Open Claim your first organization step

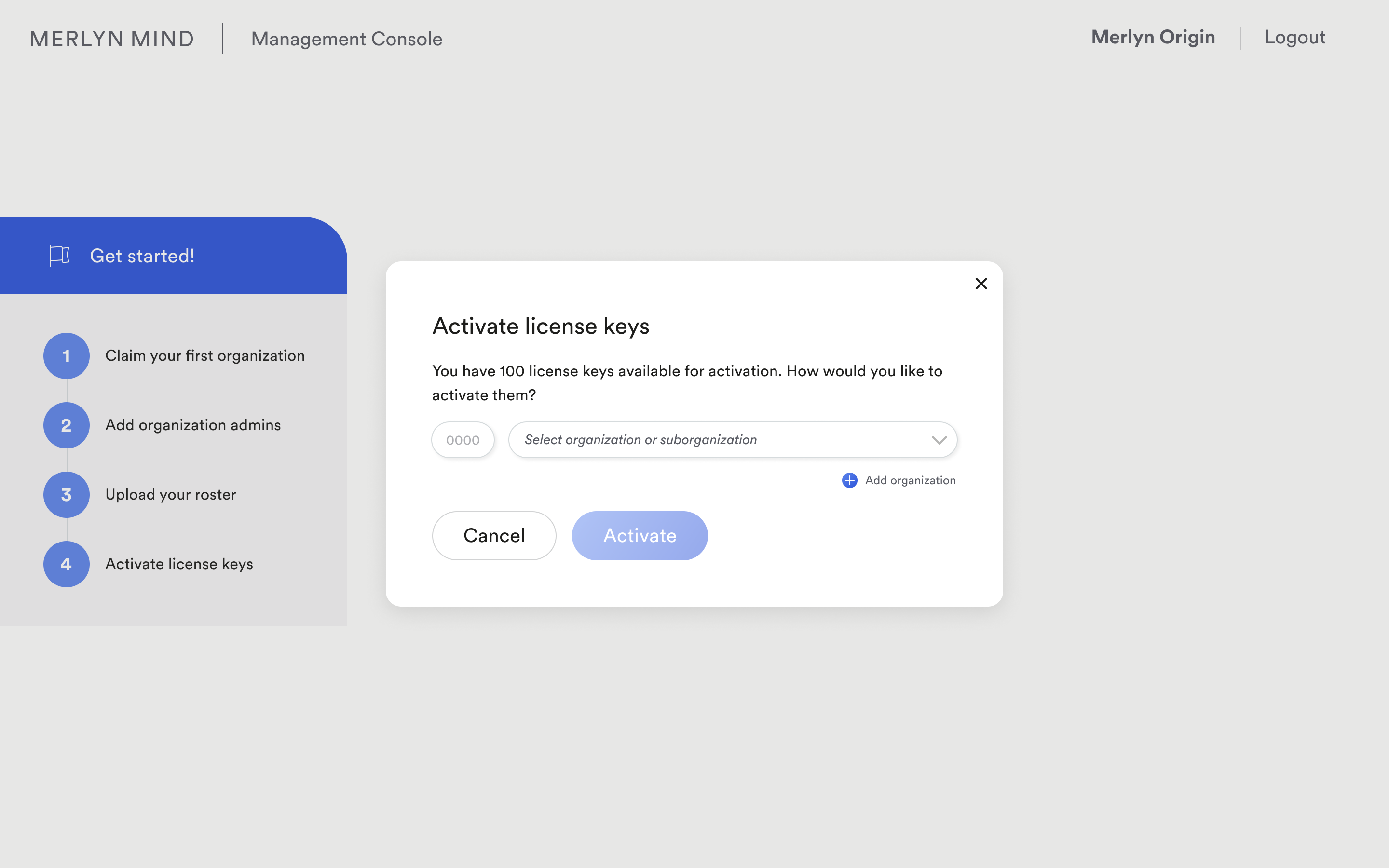[x=205, y=356]
